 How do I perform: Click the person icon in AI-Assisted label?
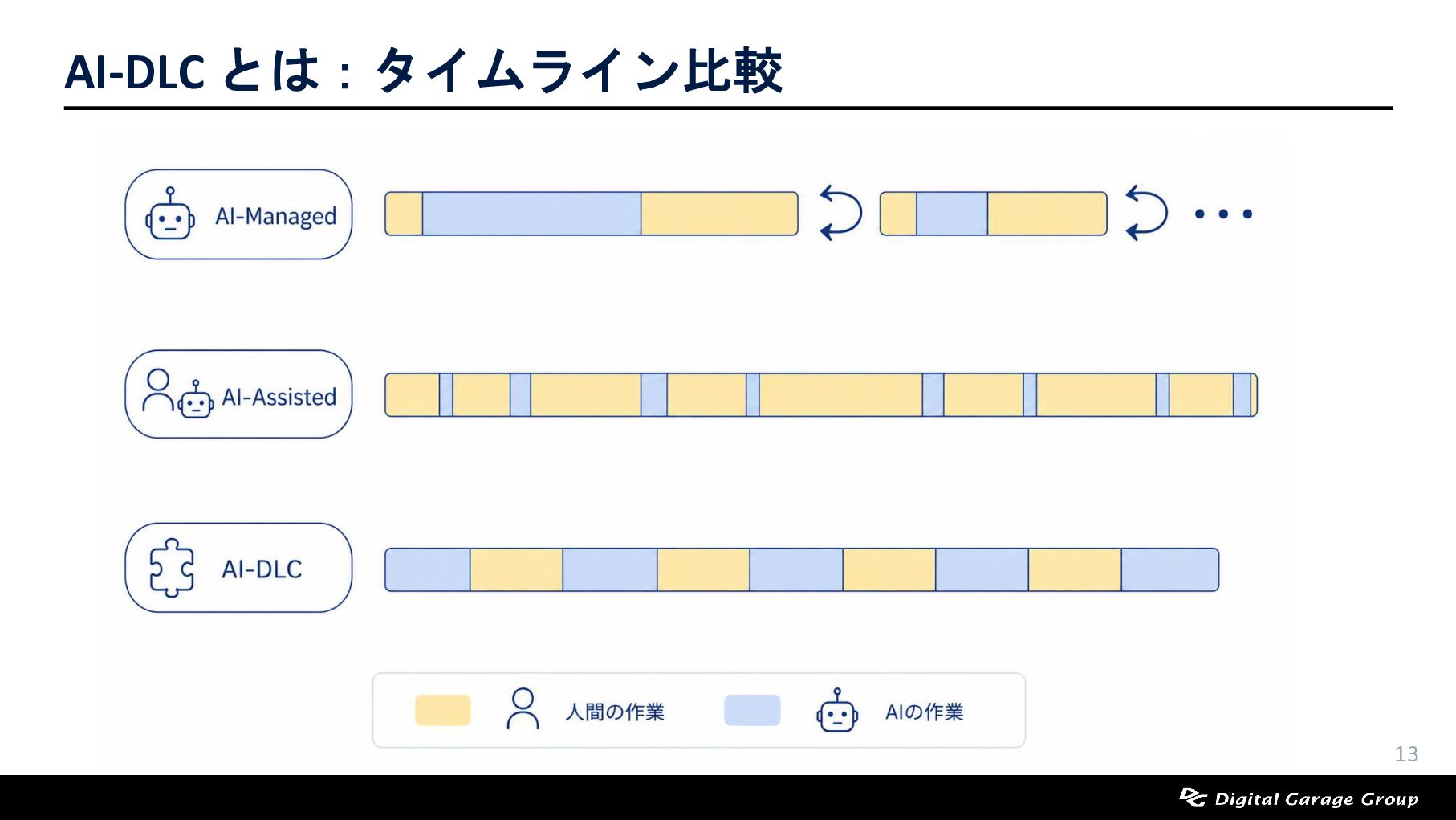pyautogui.click(x=158, y=390)
